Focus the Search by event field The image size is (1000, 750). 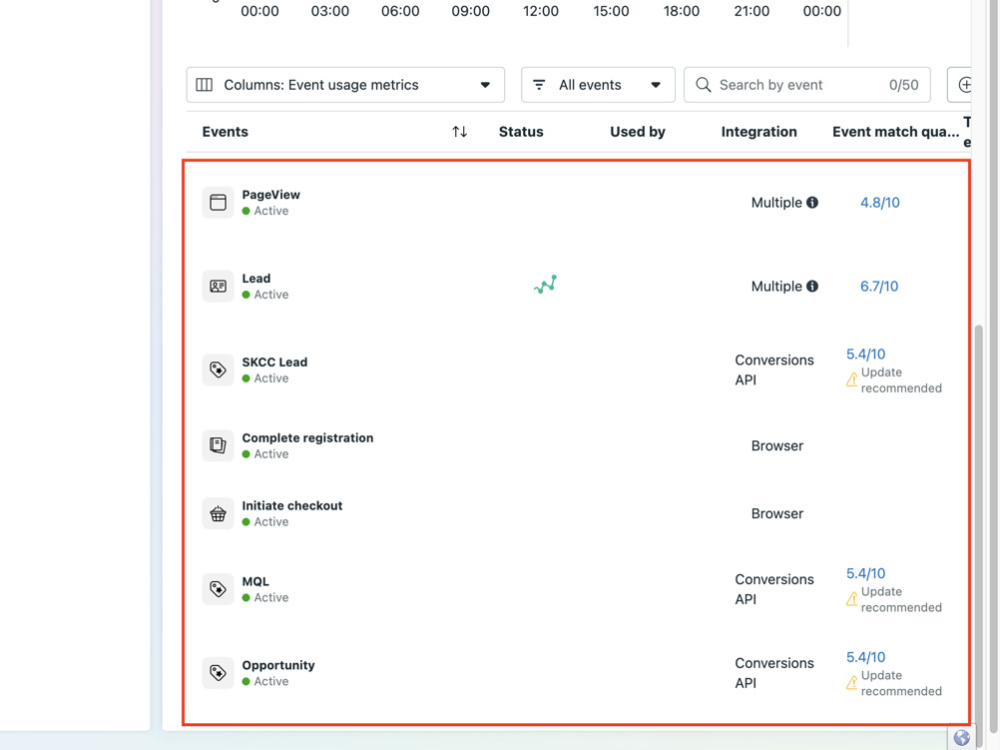tap(807, 85)
